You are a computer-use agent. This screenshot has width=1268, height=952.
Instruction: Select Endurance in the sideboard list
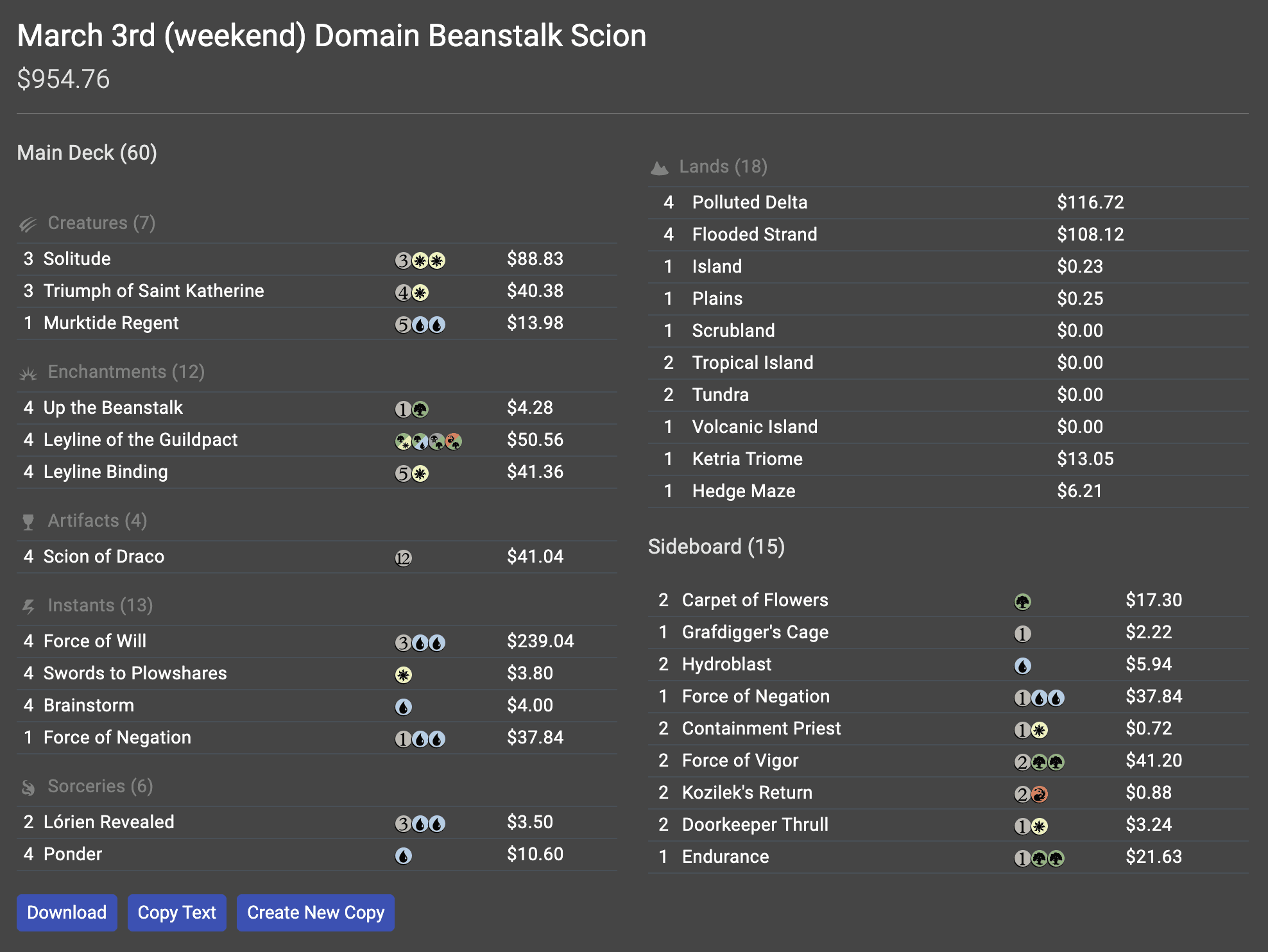point(725,856)
